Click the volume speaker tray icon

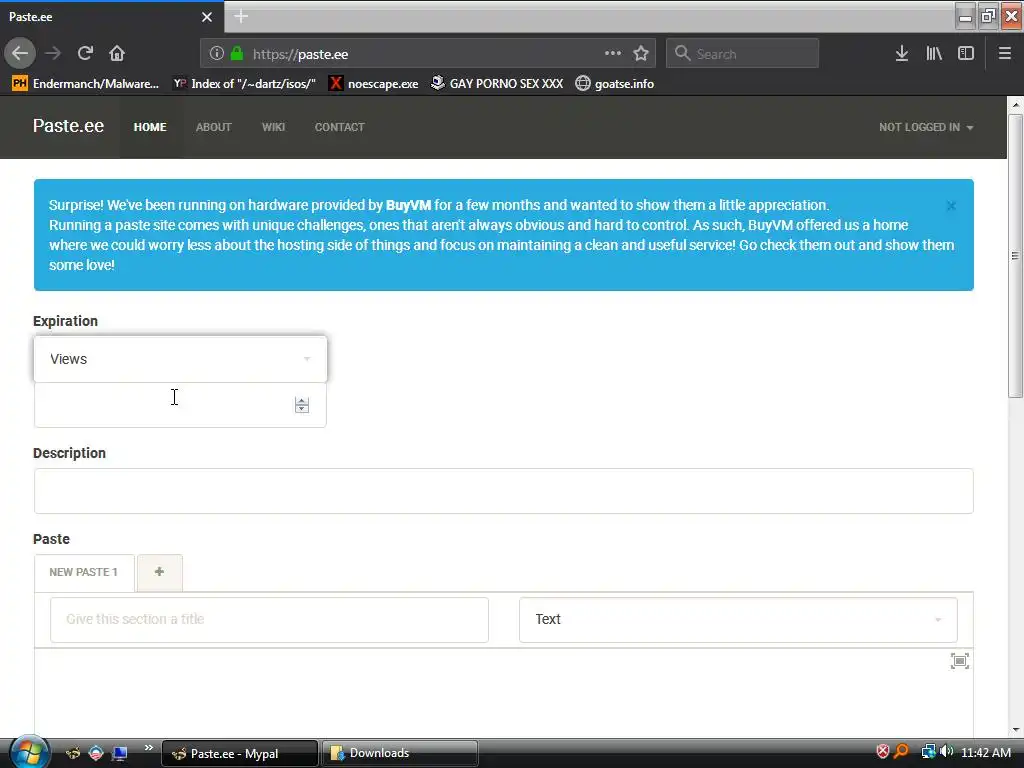946,752
